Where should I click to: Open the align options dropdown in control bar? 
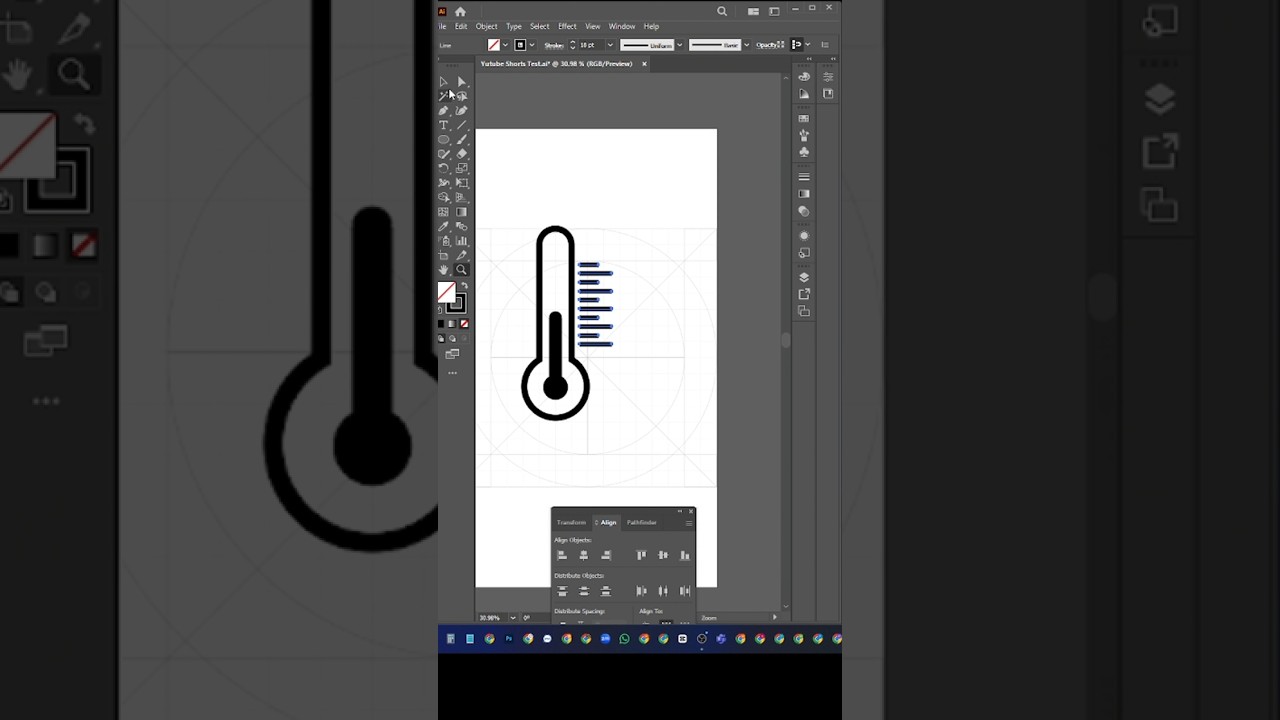tap(807, 45)
